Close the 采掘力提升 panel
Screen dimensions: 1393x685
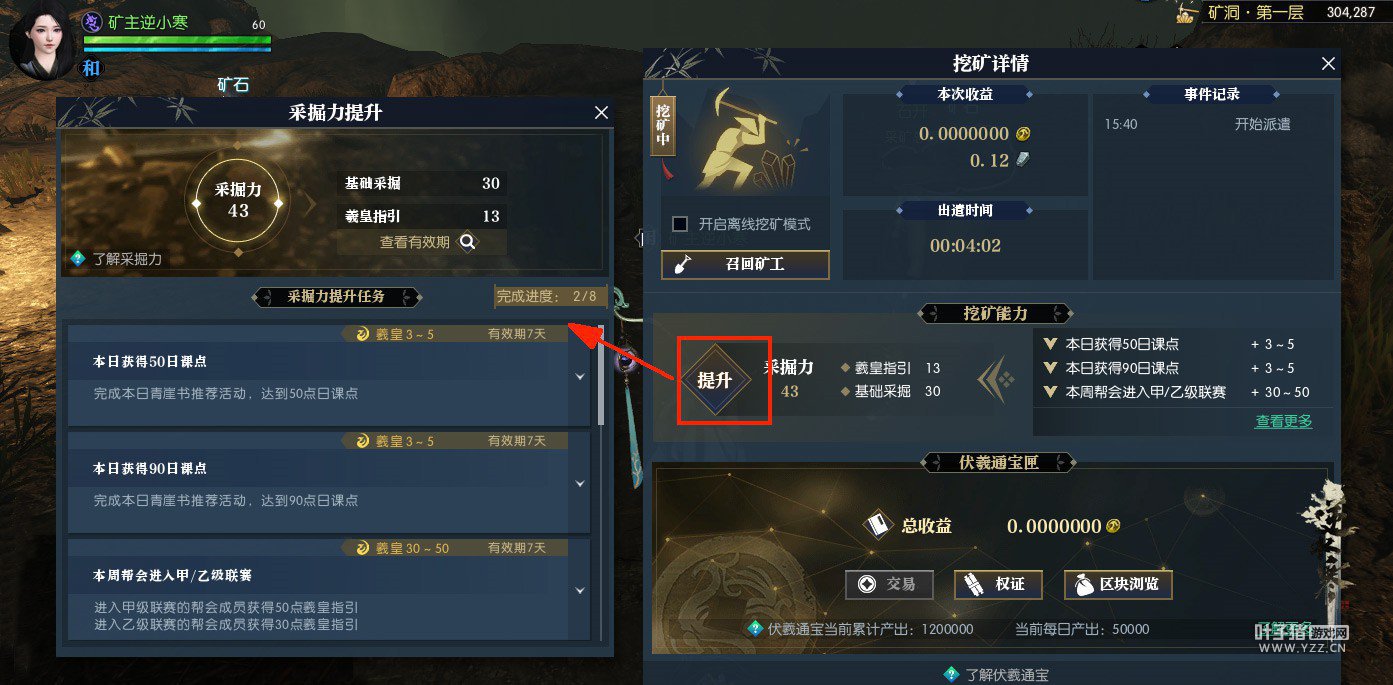point(601,113)
